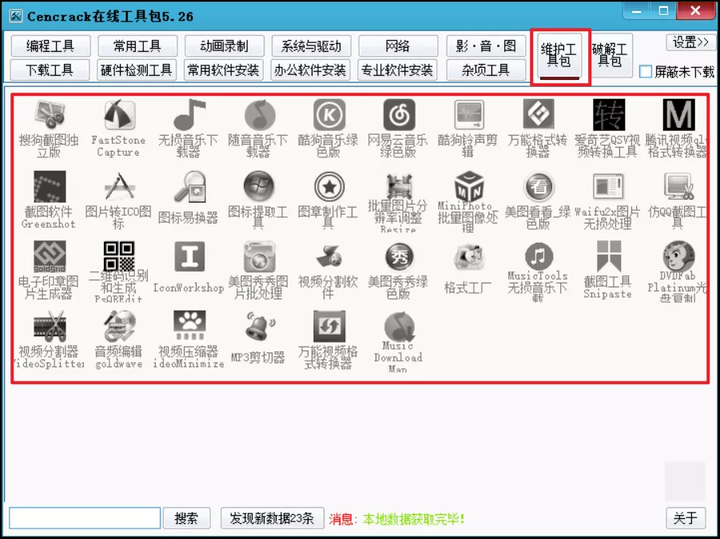Open 图标易换器 icon
The image size is (720, 539).
pos(188,186)
